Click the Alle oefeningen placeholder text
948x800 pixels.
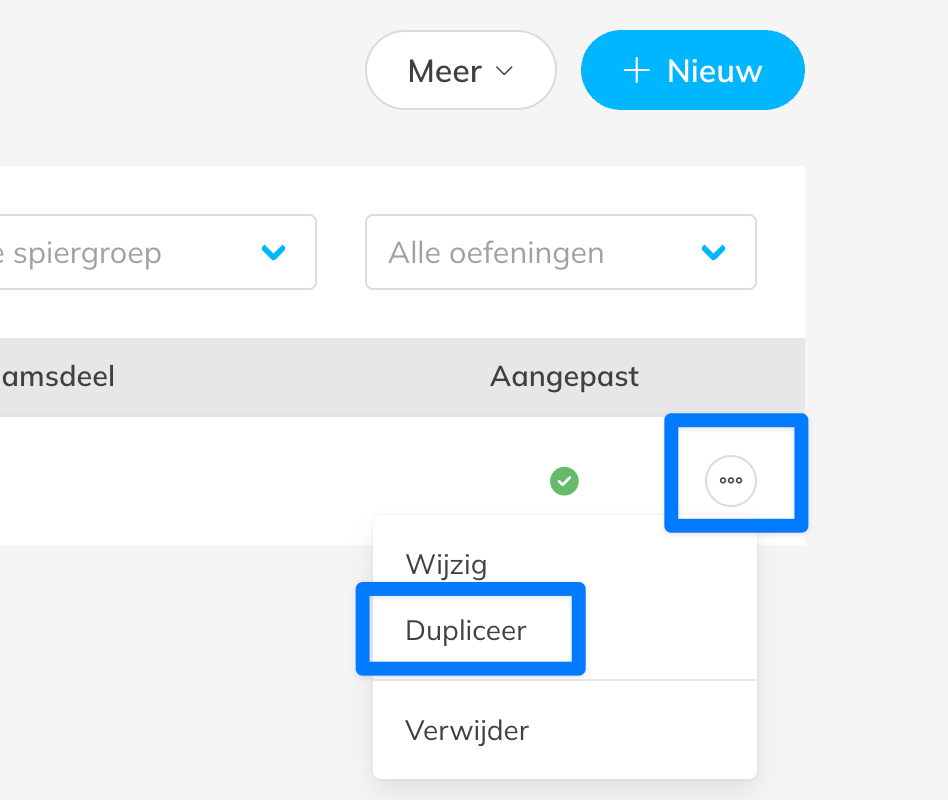click(496, 252)
